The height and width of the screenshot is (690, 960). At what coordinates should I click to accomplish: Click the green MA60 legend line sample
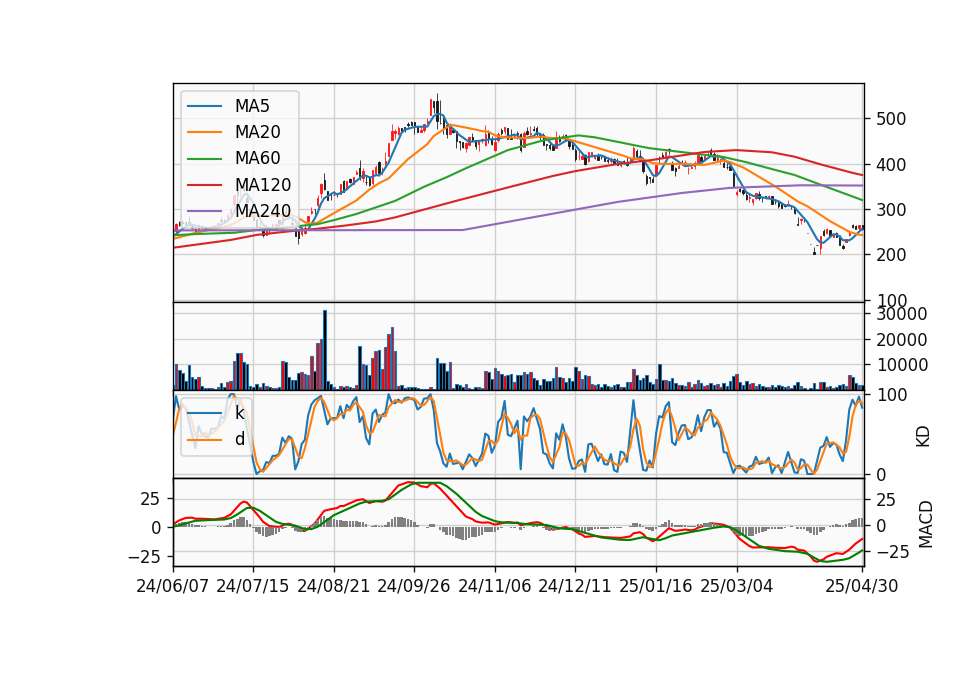tap(204, 159)
